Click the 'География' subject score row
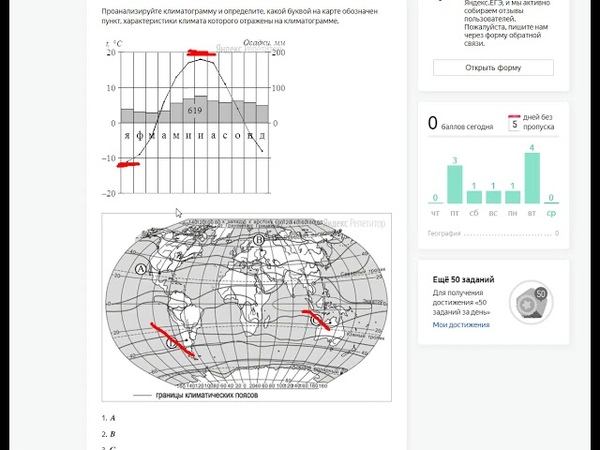The image size is (600, 450). coord(493,233)
